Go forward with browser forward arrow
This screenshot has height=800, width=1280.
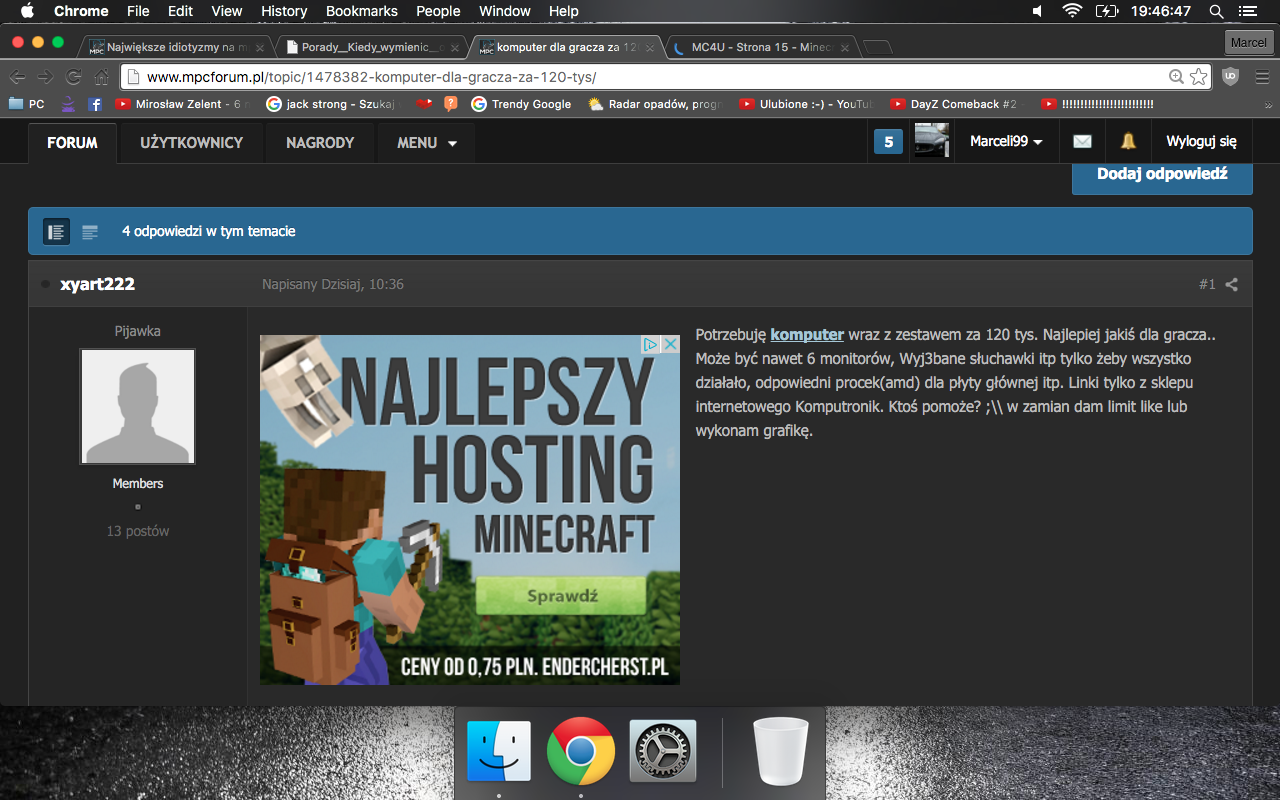pyautogui.click(x=46, y=77)
